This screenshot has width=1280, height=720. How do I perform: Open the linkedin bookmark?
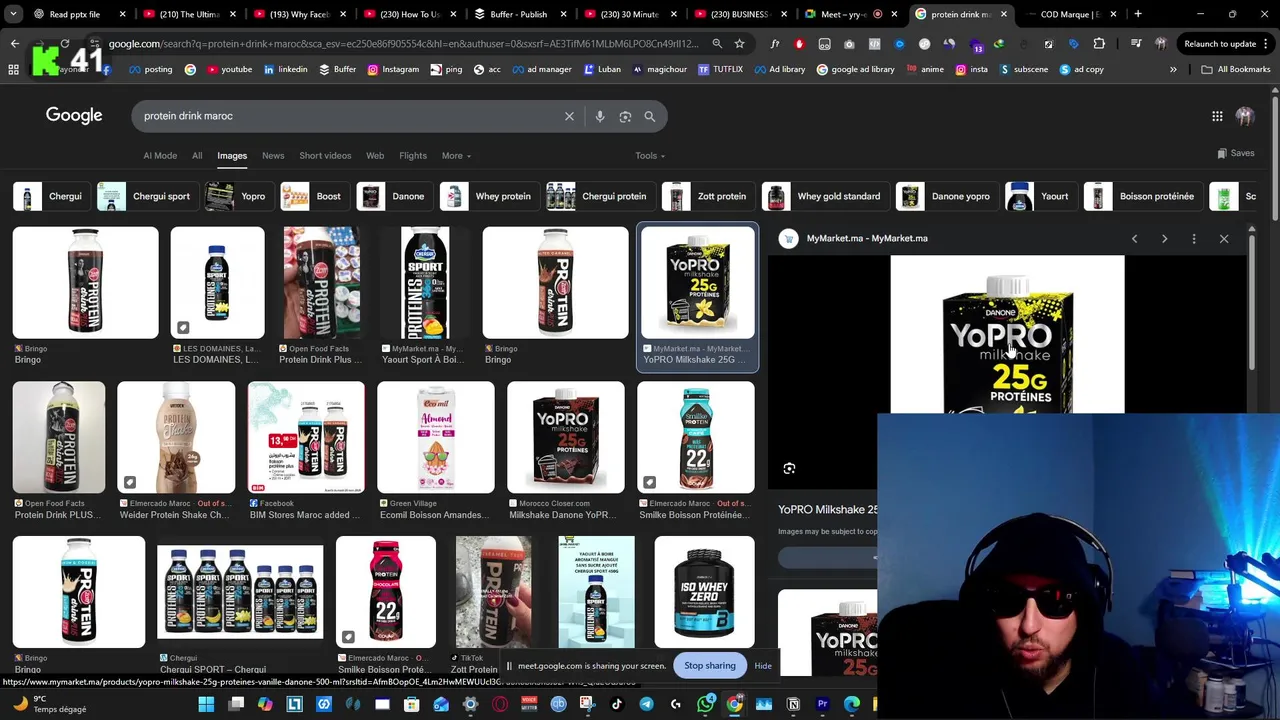[x=285, y=69]
